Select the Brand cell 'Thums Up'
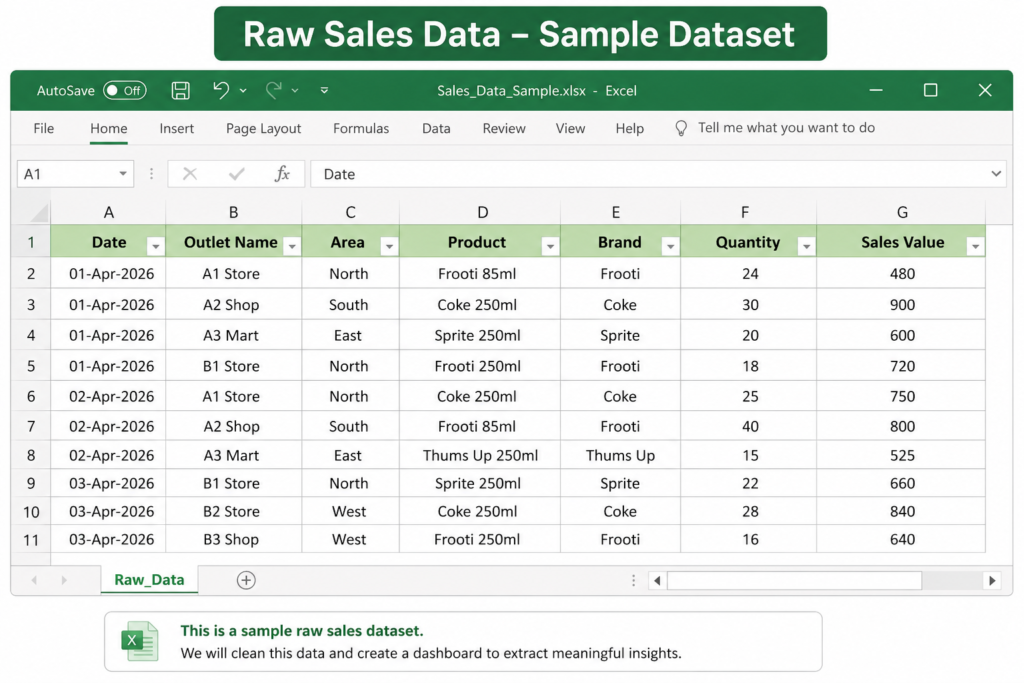 [620, 455]
